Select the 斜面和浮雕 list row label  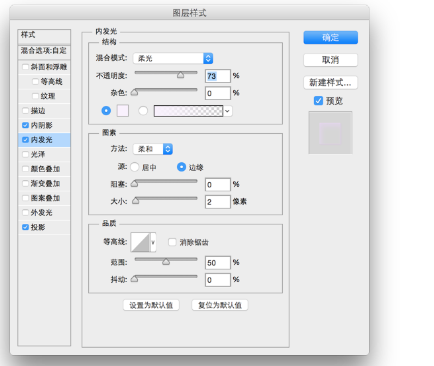(49, 67)
